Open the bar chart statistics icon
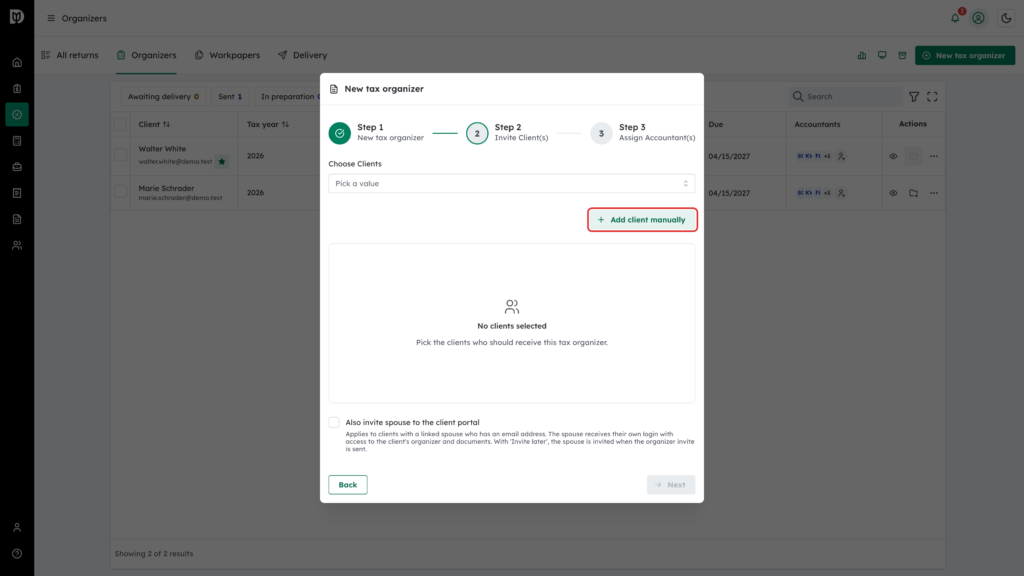This screenshot has height=576, width=1024. pos(862,56)
